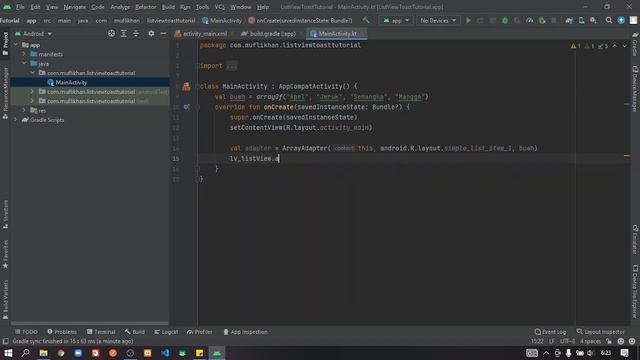The height and width of the screenshot is (360, 640).
Task: Open the Event Log
Action: (x=550, y=332)
